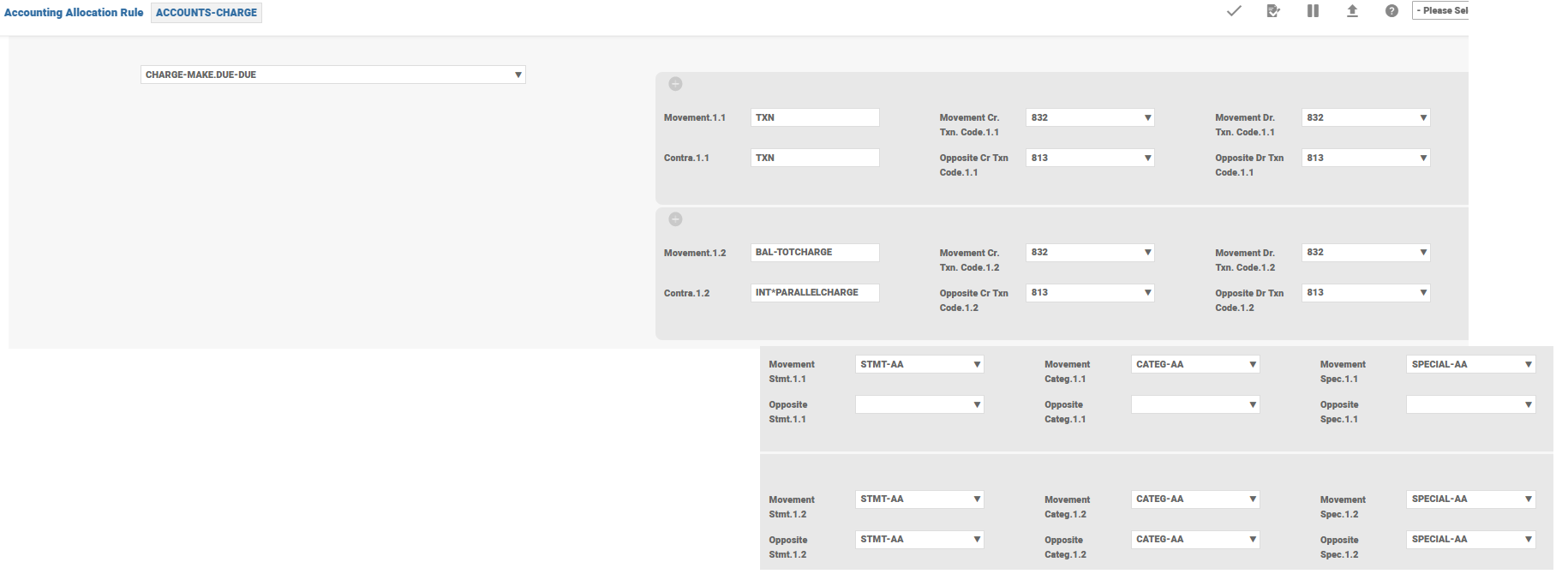Image resolution: width=1568 pixels, height=574 pixels.
Task: Expand Movement Cr. Txn. Code.1.1 dropdown
Action: point(1090,117)
